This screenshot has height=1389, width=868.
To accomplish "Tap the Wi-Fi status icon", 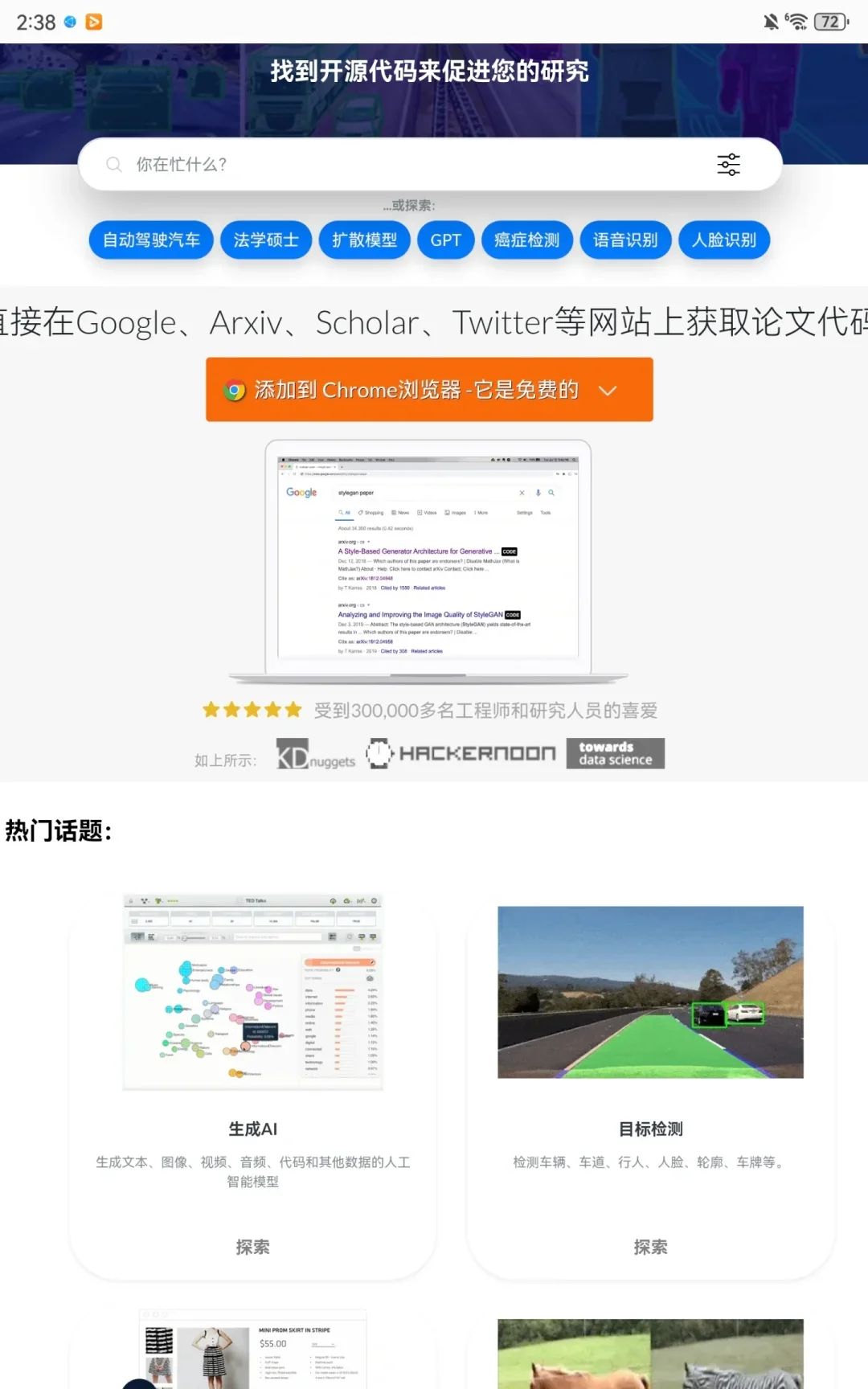I will (796, 22).
